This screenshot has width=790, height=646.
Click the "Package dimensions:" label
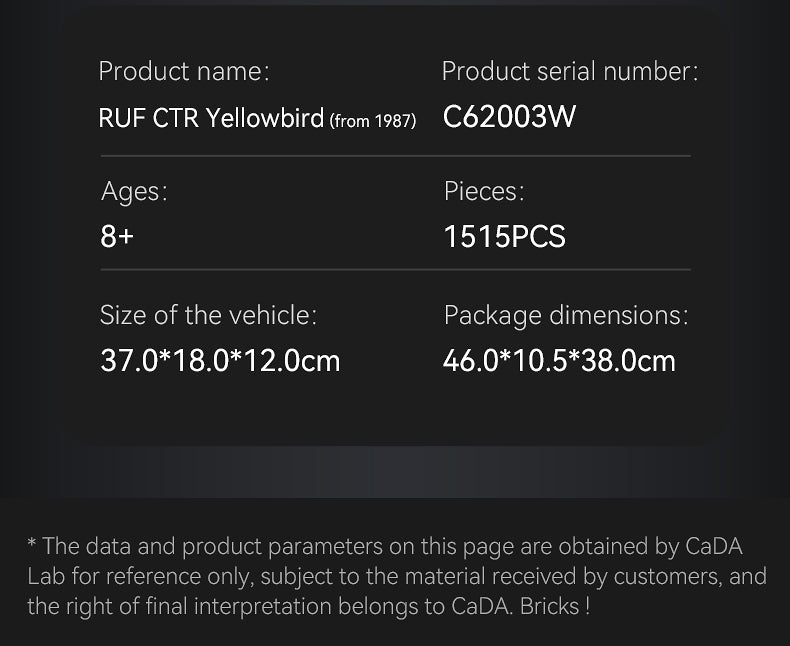click(x=565, y=315)
